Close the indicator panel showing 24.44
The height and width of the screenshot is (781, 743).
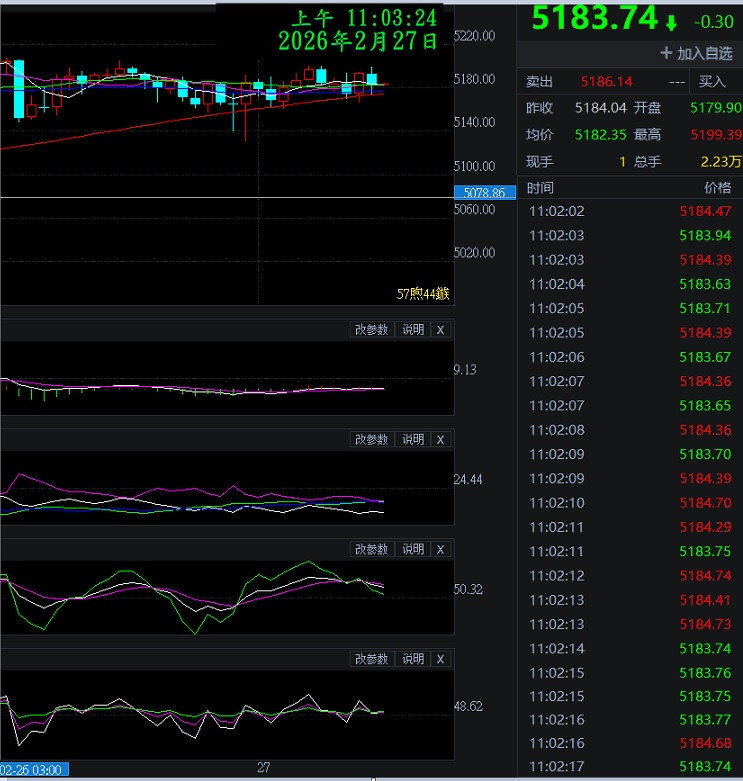441,440
